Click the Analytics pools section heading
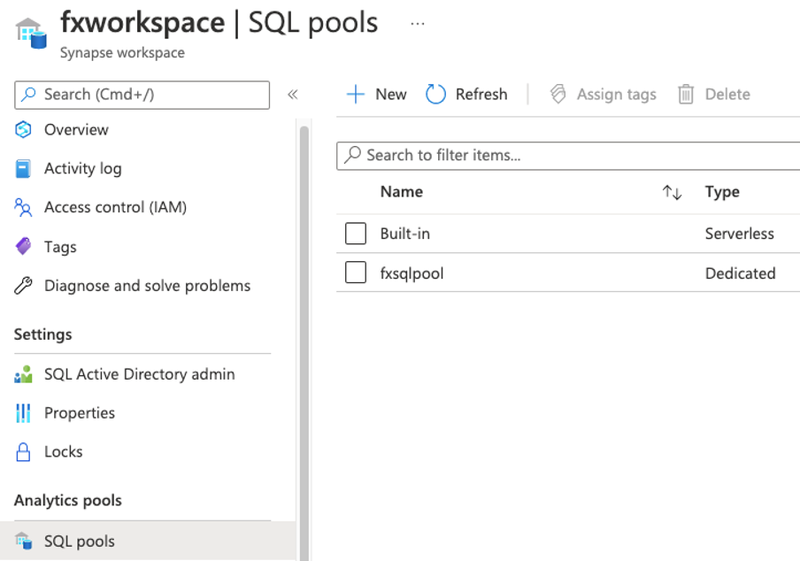The height and width of the screenshot is (561, 800). point(68,500)
